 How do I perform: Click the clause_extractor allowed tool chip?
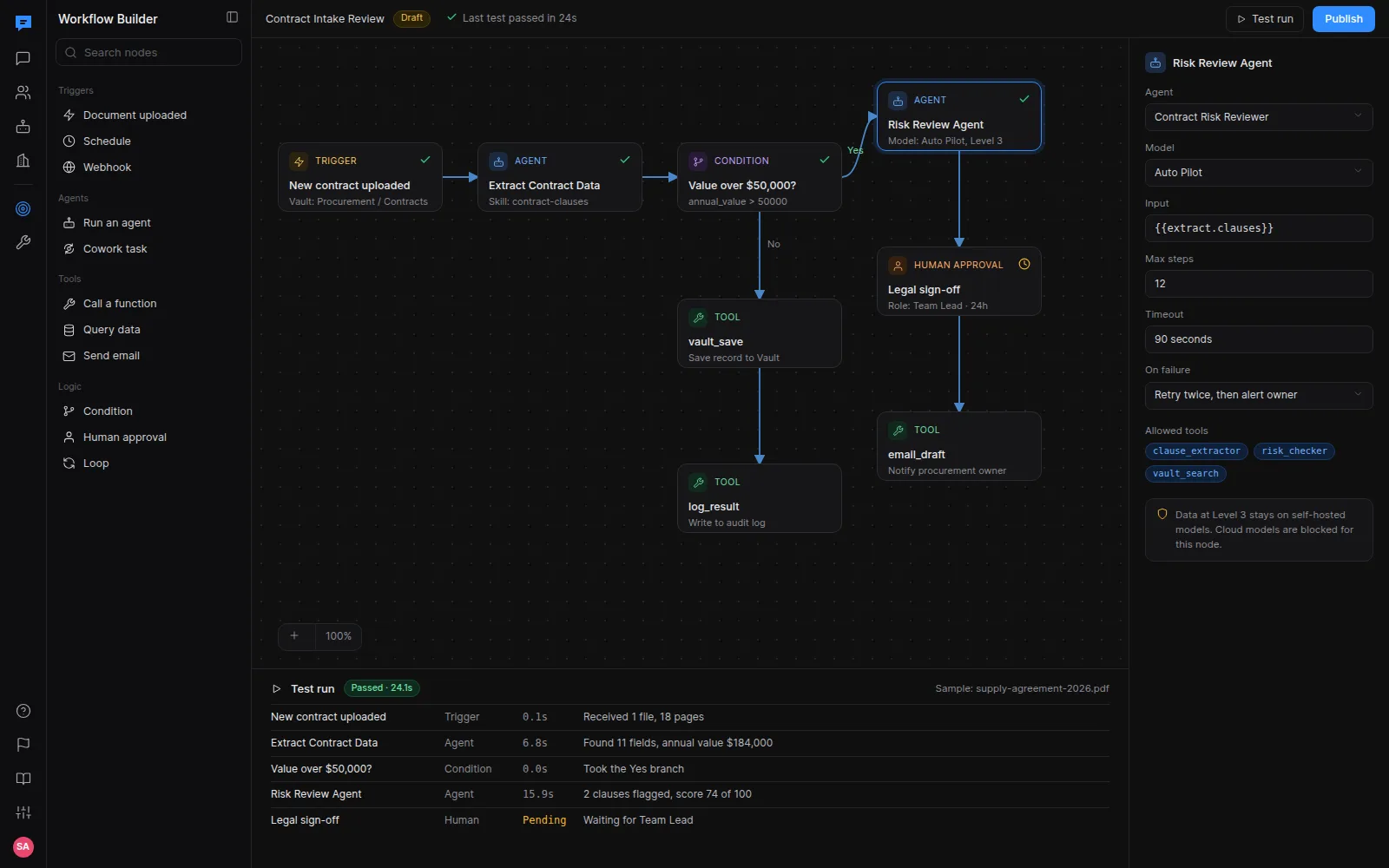pyautogui.click(x=1196, y=451)
